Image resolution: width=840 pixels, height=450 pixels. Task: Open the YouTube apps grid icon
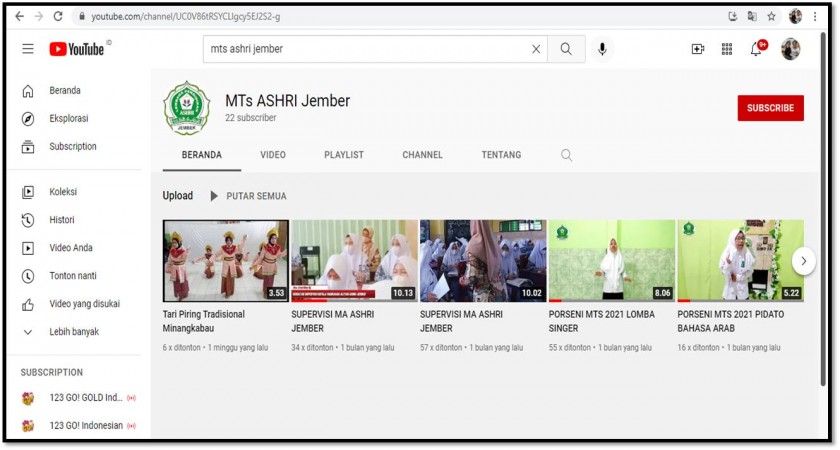pyautogui.click(x=727, y=49)
